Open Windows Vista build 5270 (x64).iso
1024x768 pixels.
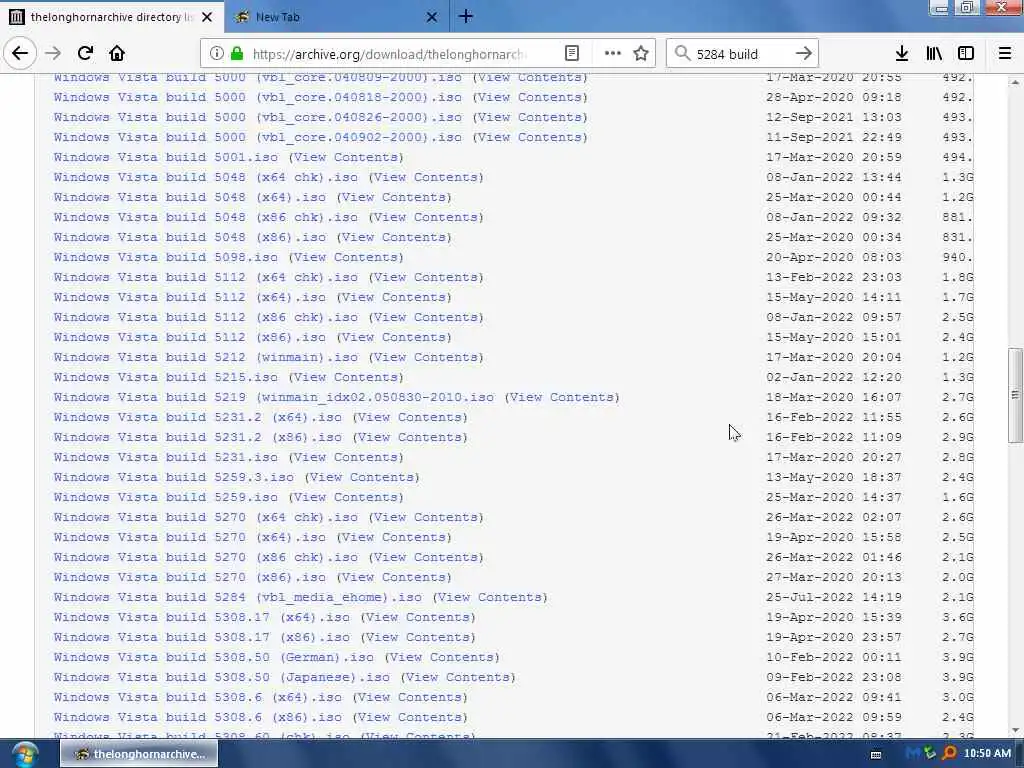[x=189, y=537]
